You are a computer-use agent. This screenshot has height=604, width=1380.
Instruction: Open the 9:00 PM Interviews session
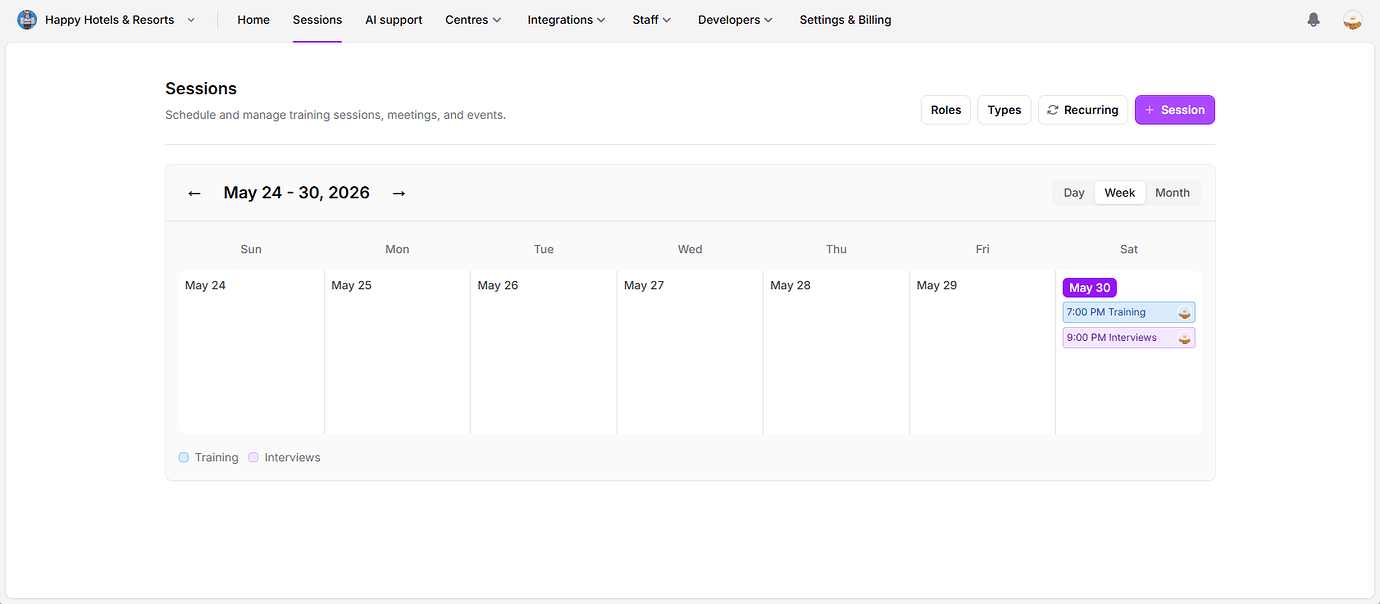pos(1129,338)
